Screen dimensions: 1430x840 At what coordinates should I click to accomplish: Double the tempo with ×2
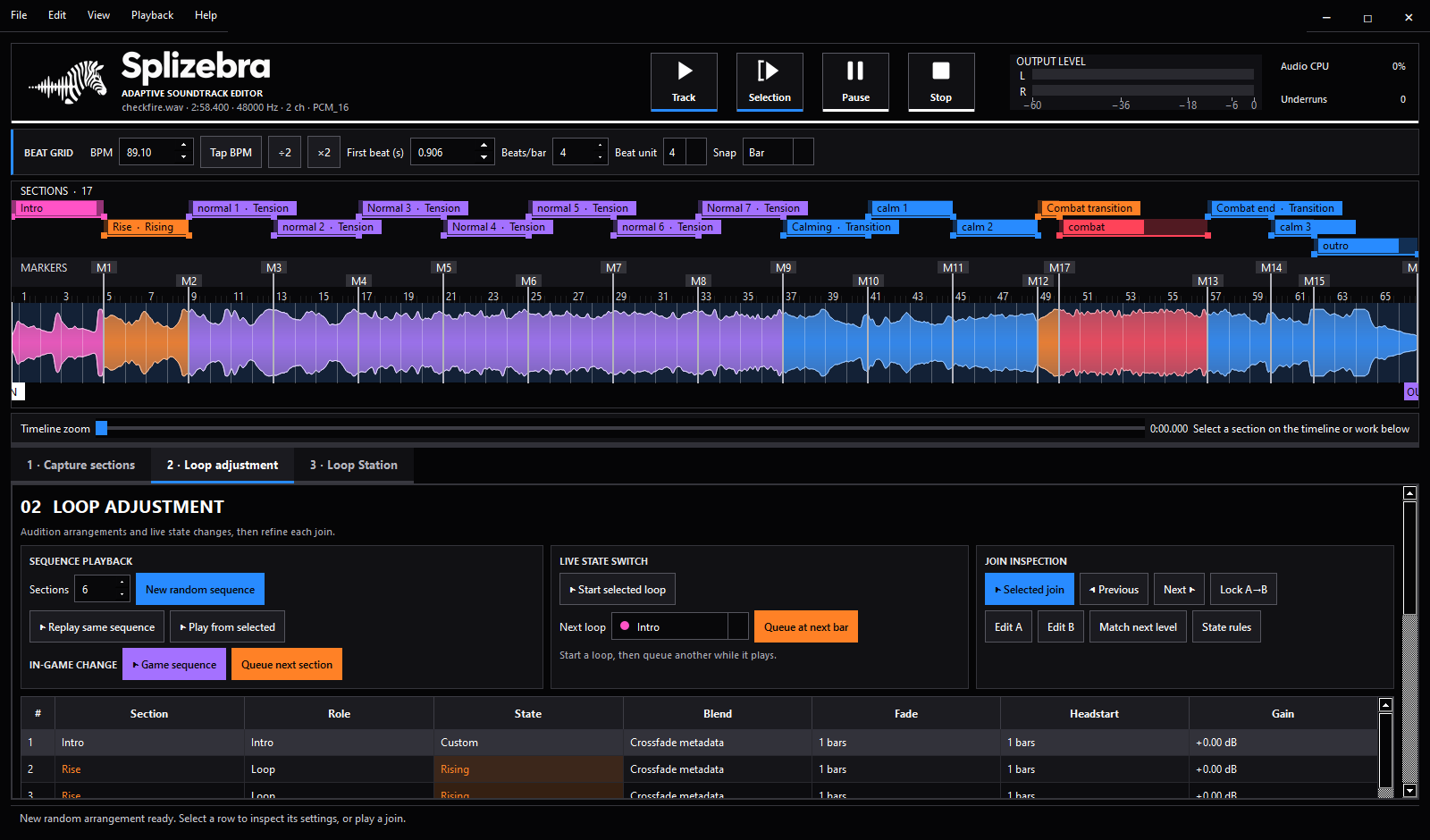(324, 153)
